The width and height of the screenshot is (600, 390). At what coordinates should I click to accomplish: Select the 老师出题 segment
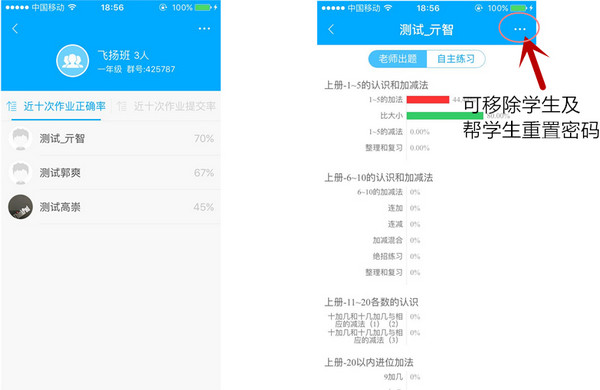point(398,59)
